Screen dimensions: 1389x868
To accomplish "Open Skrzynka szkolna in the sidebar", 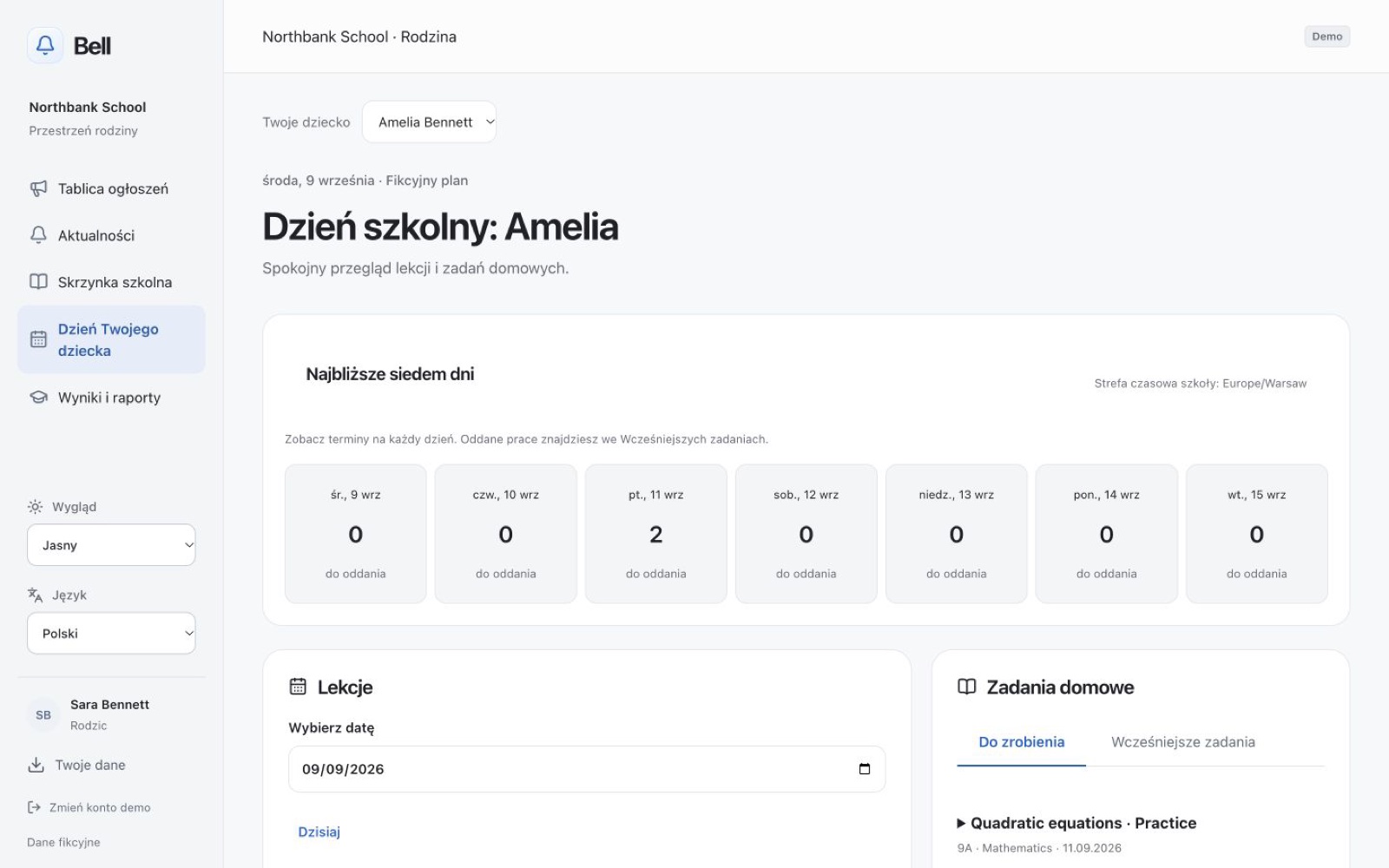I will [111, 282].
